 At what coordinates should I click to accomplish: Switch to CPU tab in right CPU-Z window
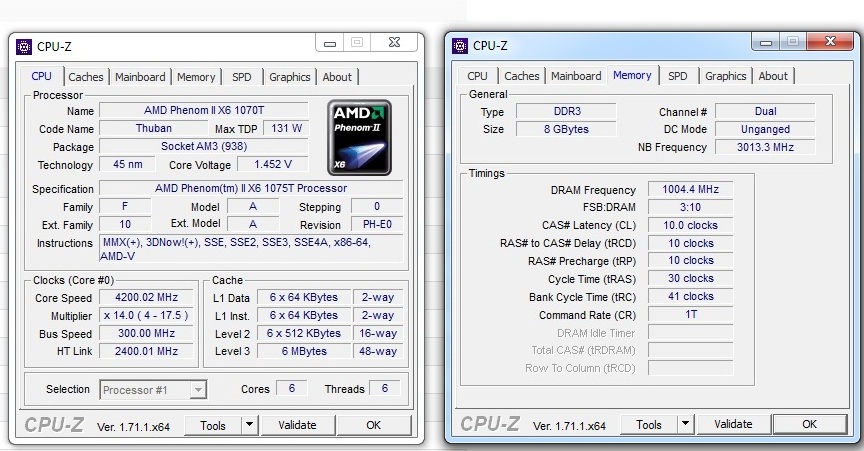[477, 76]
